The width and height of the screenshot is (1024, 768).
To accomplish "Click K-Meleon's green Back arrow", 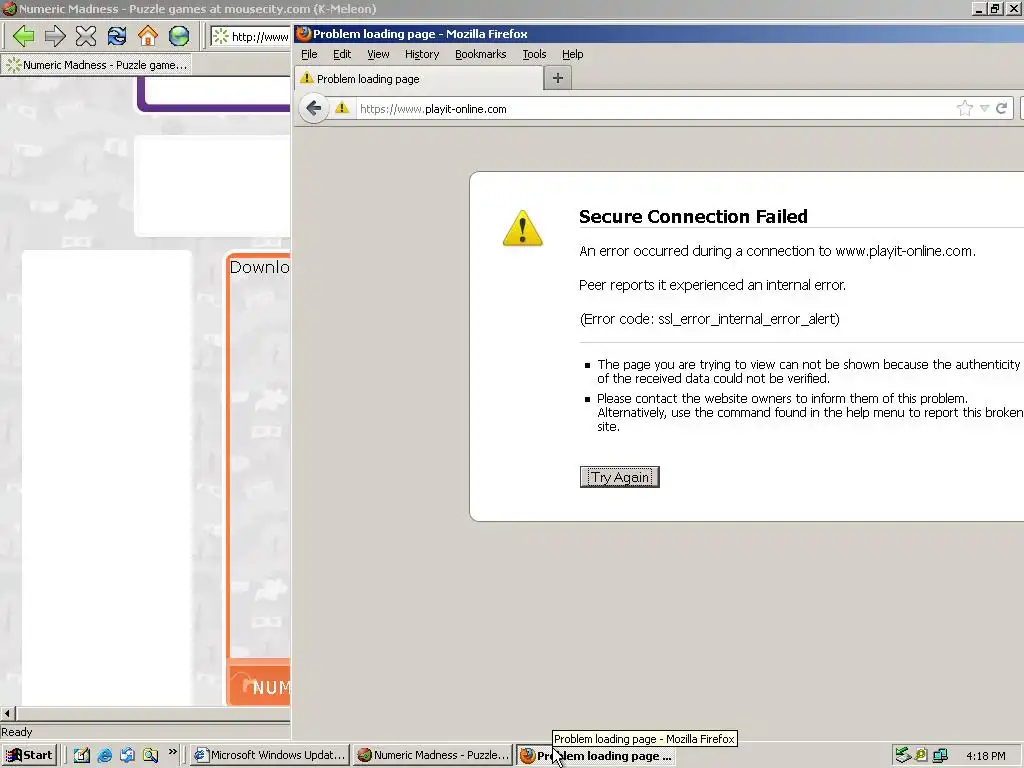I will (24, 36).
